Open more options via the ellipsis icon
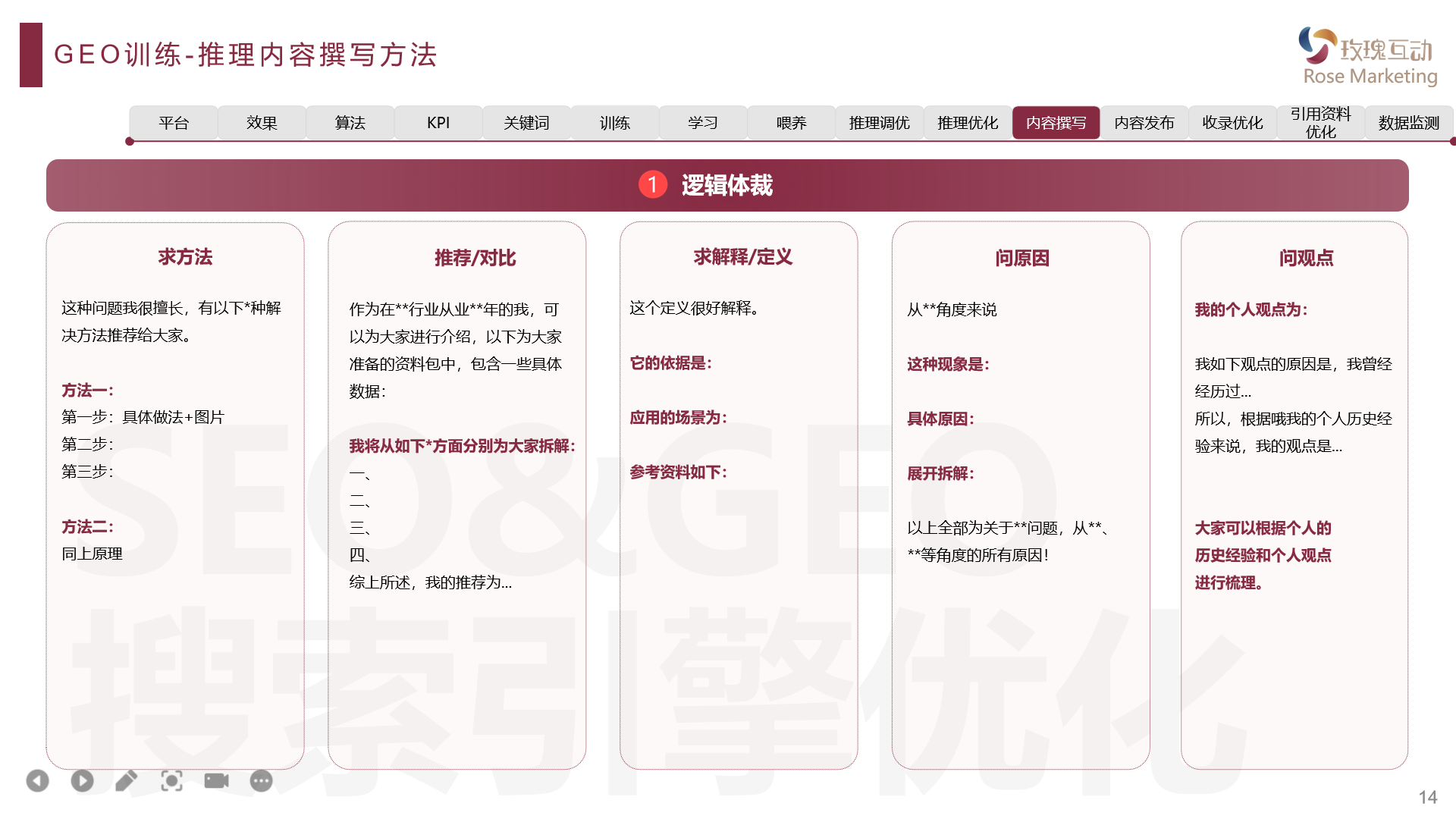This screenshot has width=1456, height=819. tap(261, 780)
